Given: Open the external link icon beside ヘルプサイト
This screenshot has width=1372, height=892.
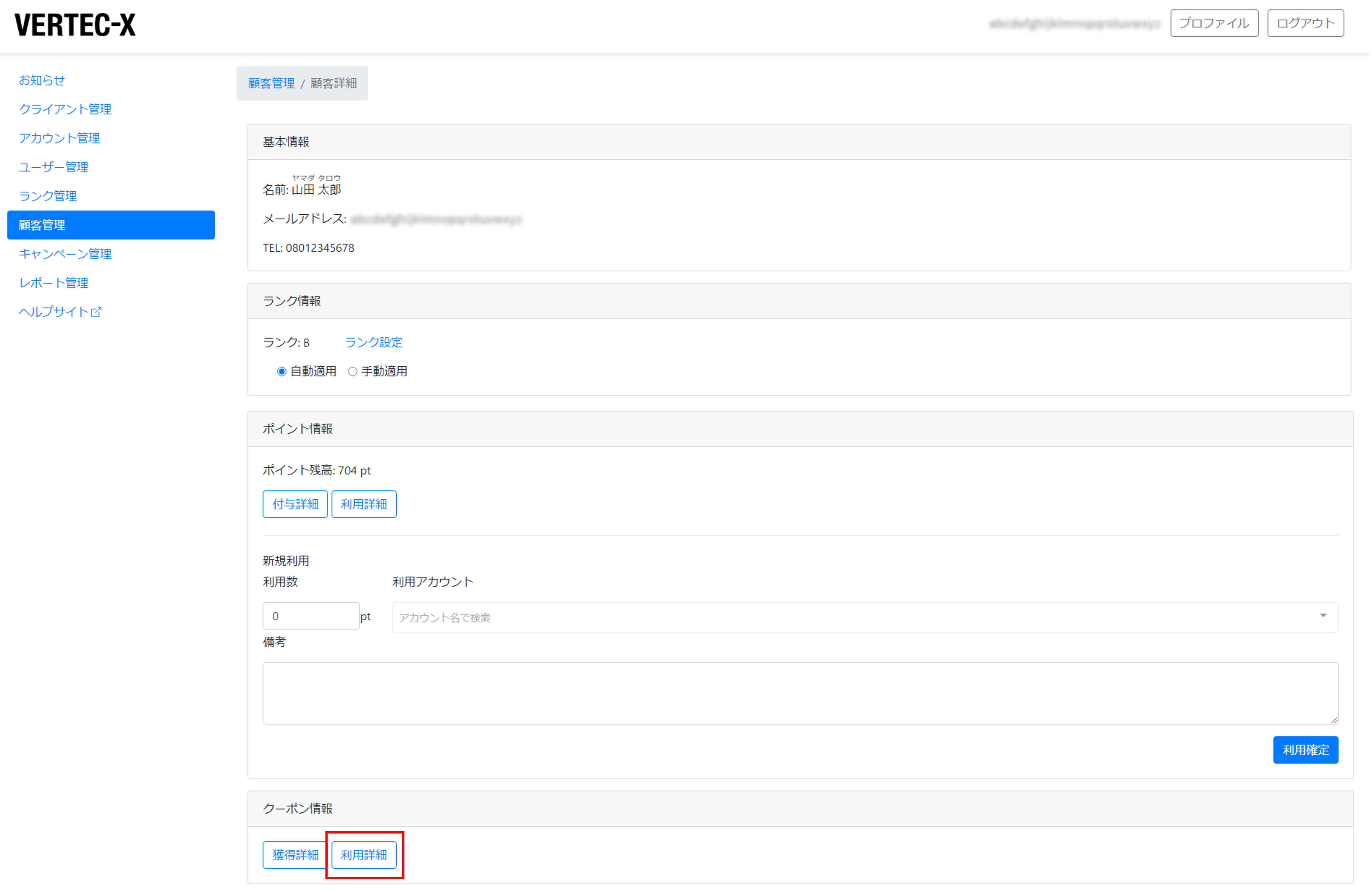Looking at the screenshot, I should pos(97,312).
